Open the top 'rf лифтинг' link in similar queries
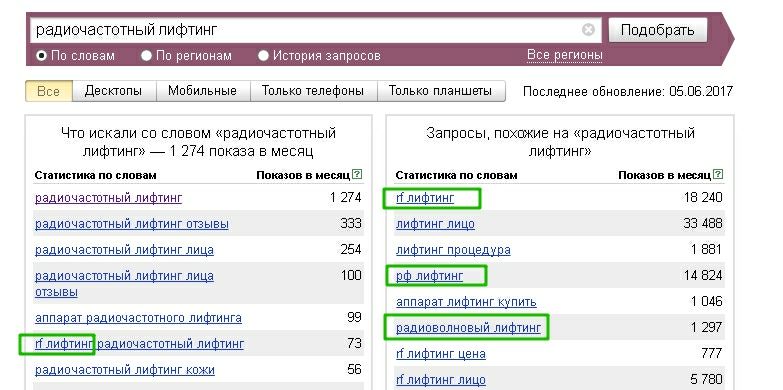This screenshot has height=390, width=783. pos(425,198)
